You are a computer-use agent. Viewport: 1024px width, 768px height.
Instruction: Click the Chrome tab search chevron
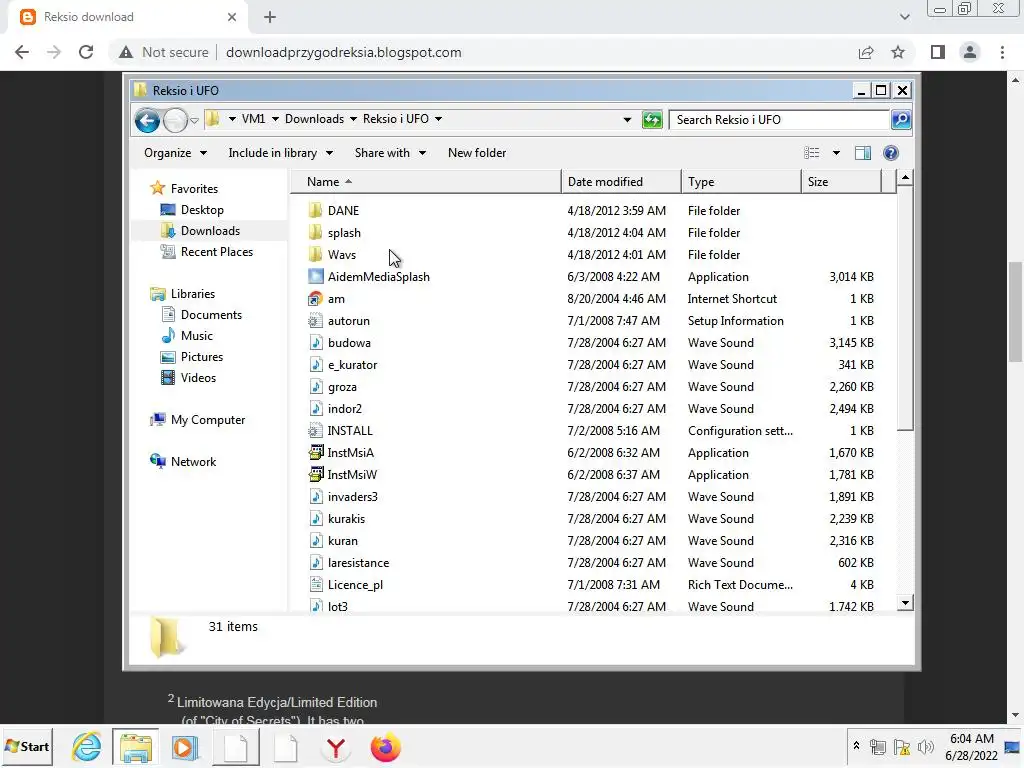[x=904, y=17]
